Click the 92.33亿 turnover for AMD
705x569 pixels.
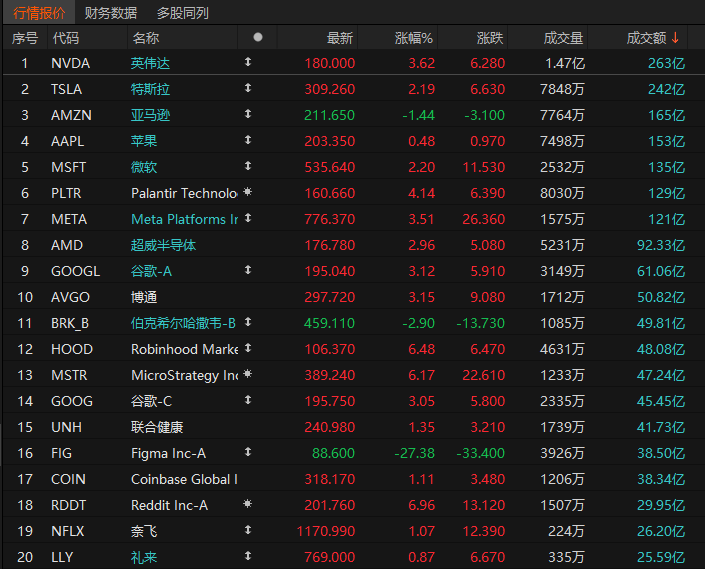tap(661, 245)
